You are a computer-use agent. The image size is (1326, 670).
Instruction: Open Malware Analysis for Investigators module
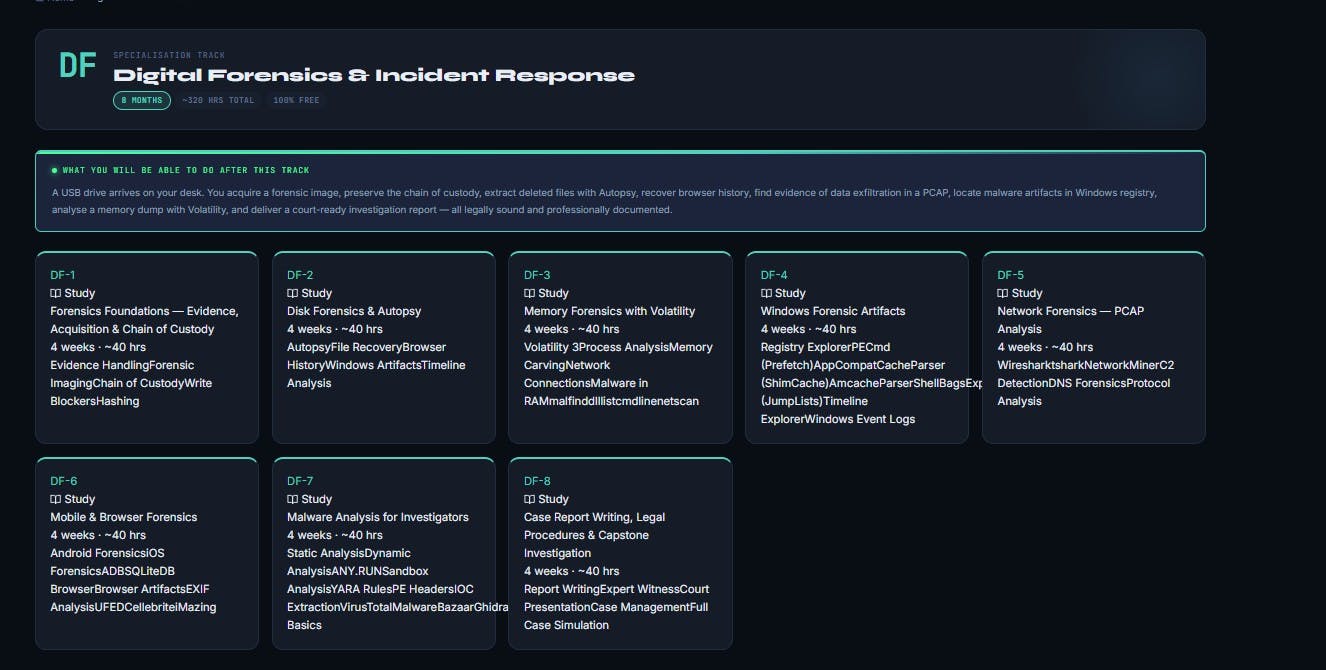click(378, 517)
